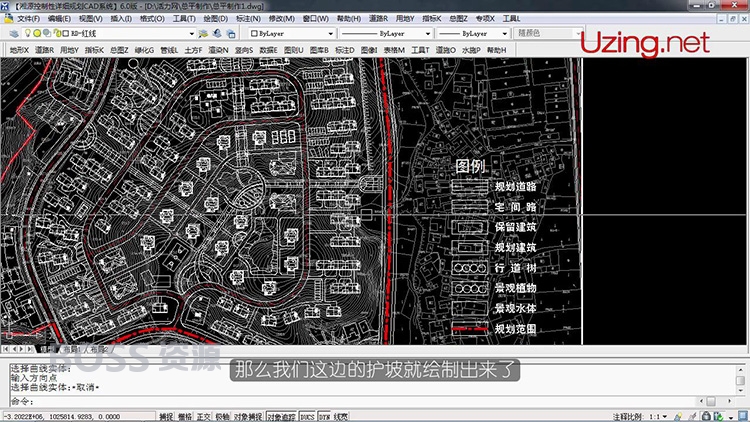Click the auto-scale annotation icon in status bar
Viewport: 750px width, 422px height.
pos(692,416)
